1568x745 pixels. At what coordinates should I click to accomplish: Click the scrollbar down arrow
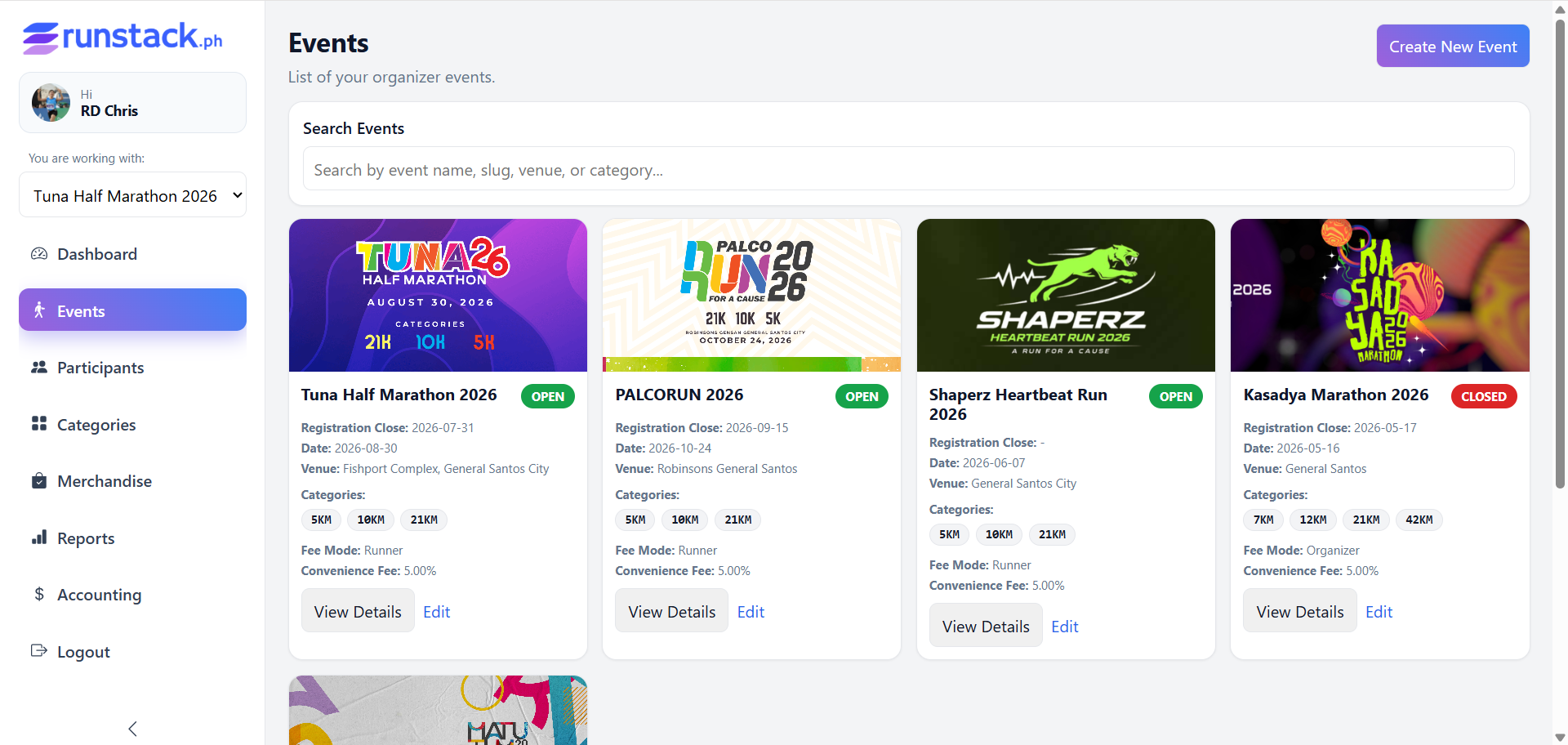click(x=1560, y=738)
